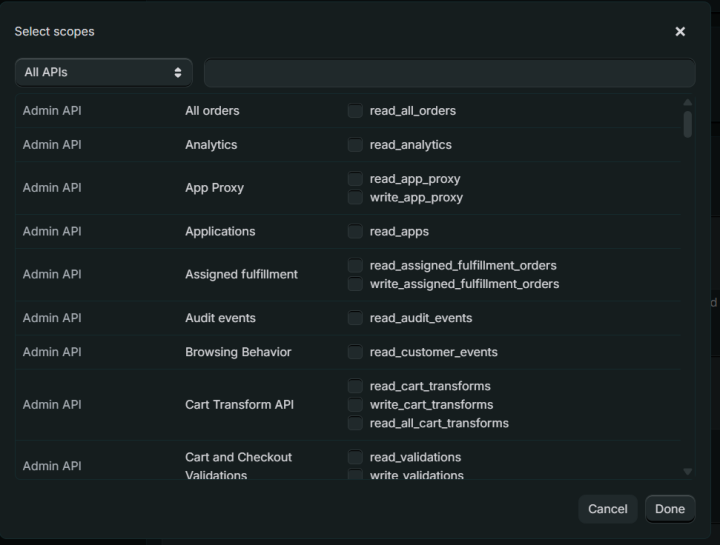
Task: Enable write_app_proxy scope
Action: point(355,198)
